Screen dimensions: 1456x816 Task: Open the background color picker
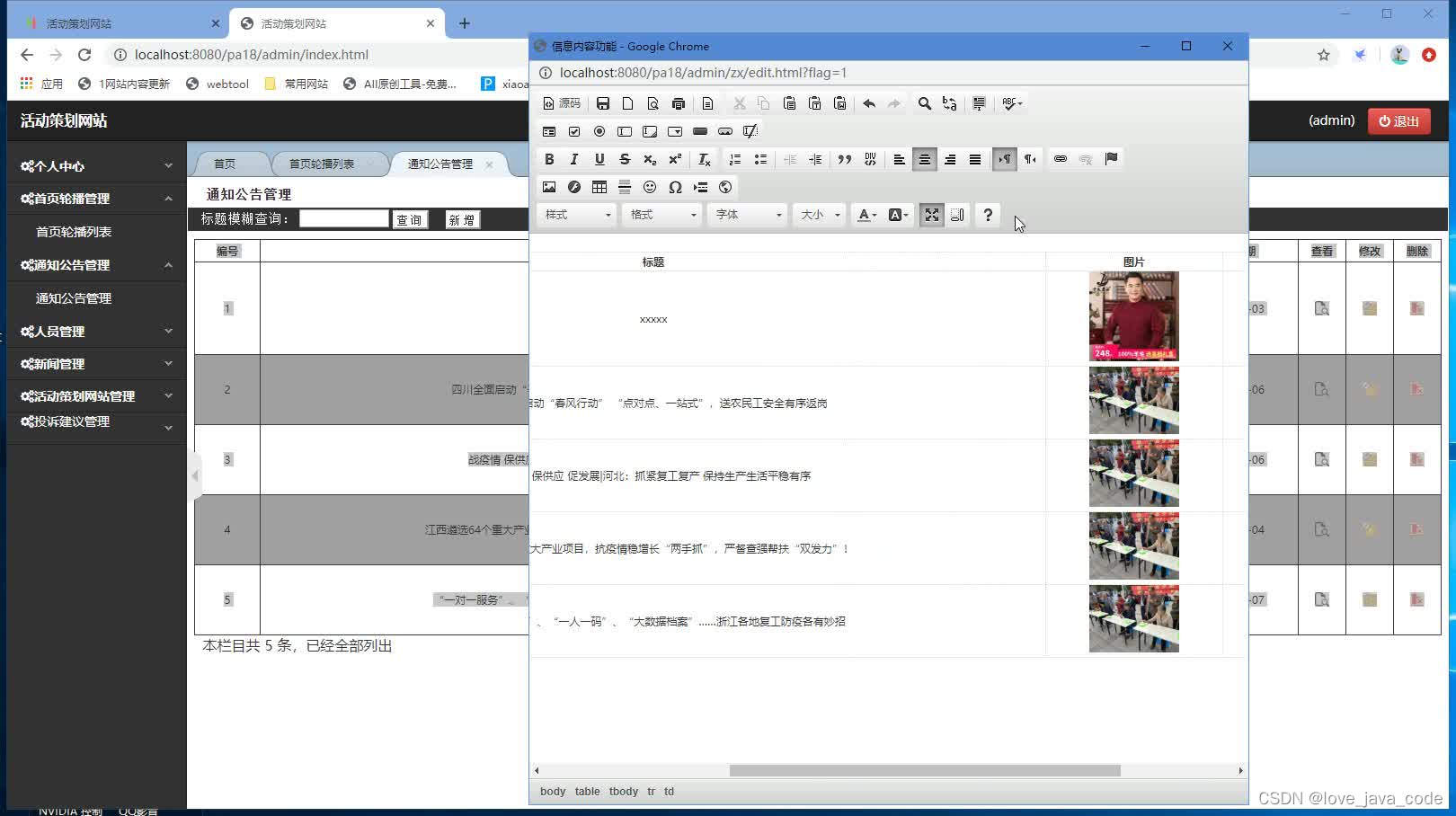[898, 215]
